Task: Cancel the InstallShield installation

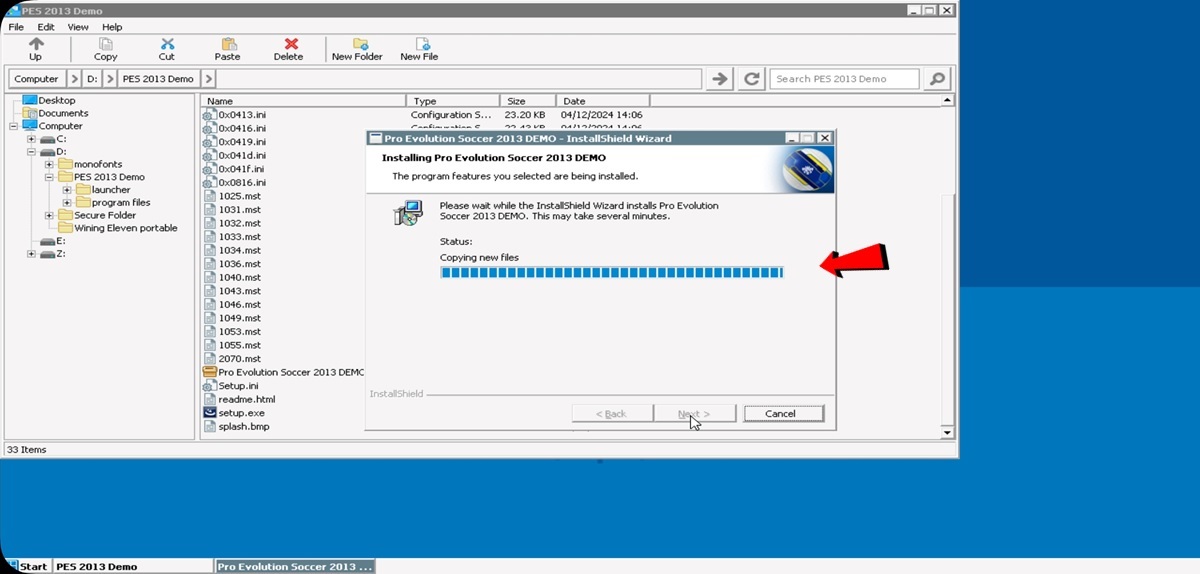Action: [783, 414]
